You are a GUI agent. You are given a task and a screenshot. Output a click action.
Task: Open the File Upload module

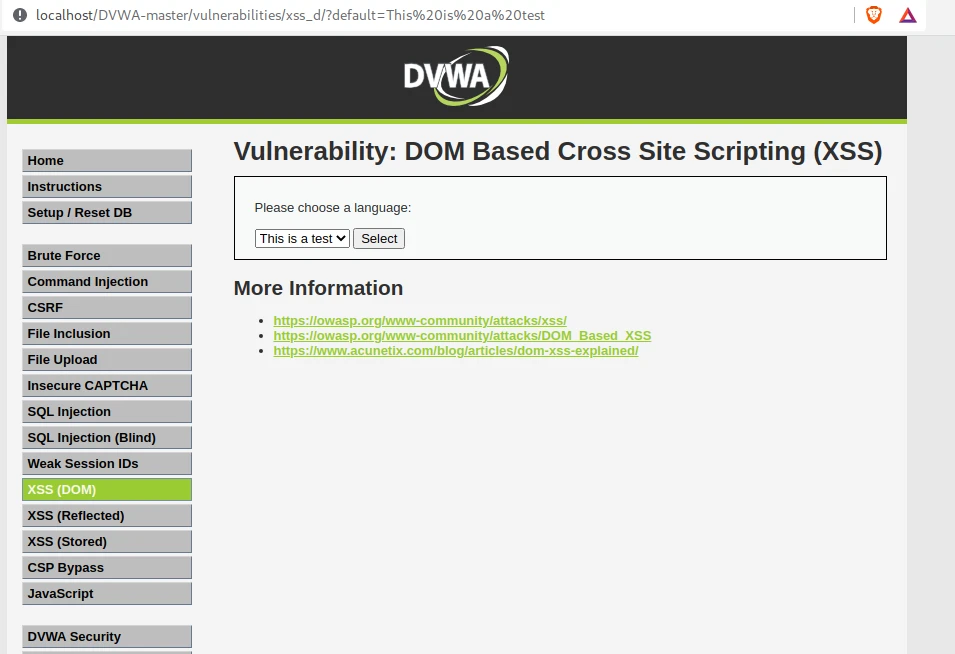point(106,359)
